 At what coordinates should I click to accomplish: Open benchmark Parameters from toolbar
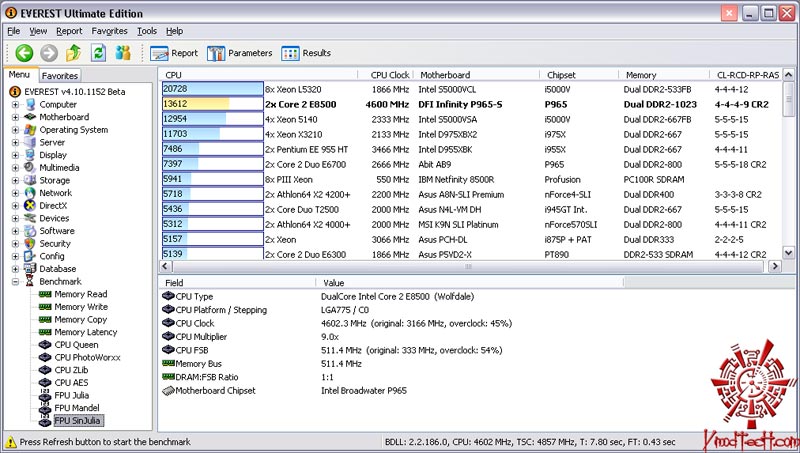[x=239, y=53]
